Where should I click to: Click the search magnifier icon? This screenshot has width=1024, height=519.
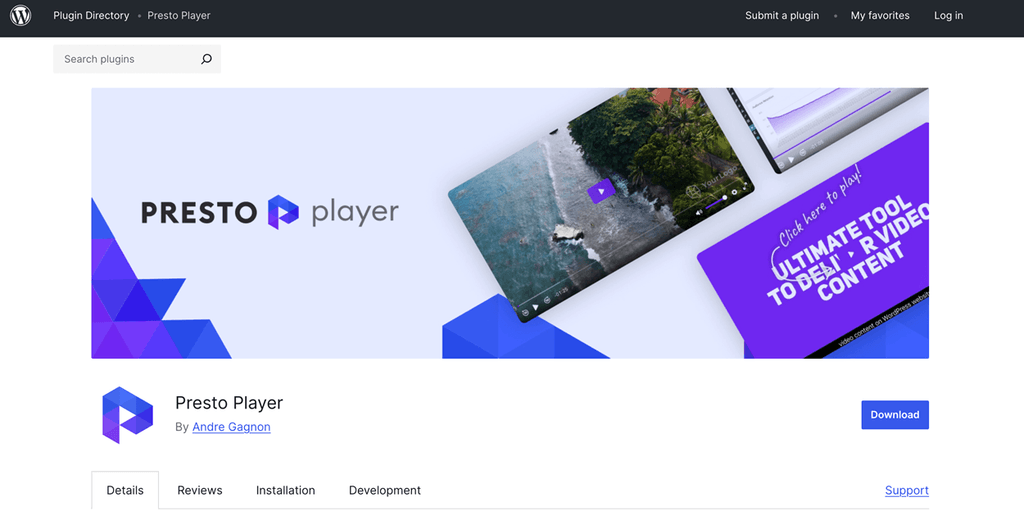pos(206,59)
